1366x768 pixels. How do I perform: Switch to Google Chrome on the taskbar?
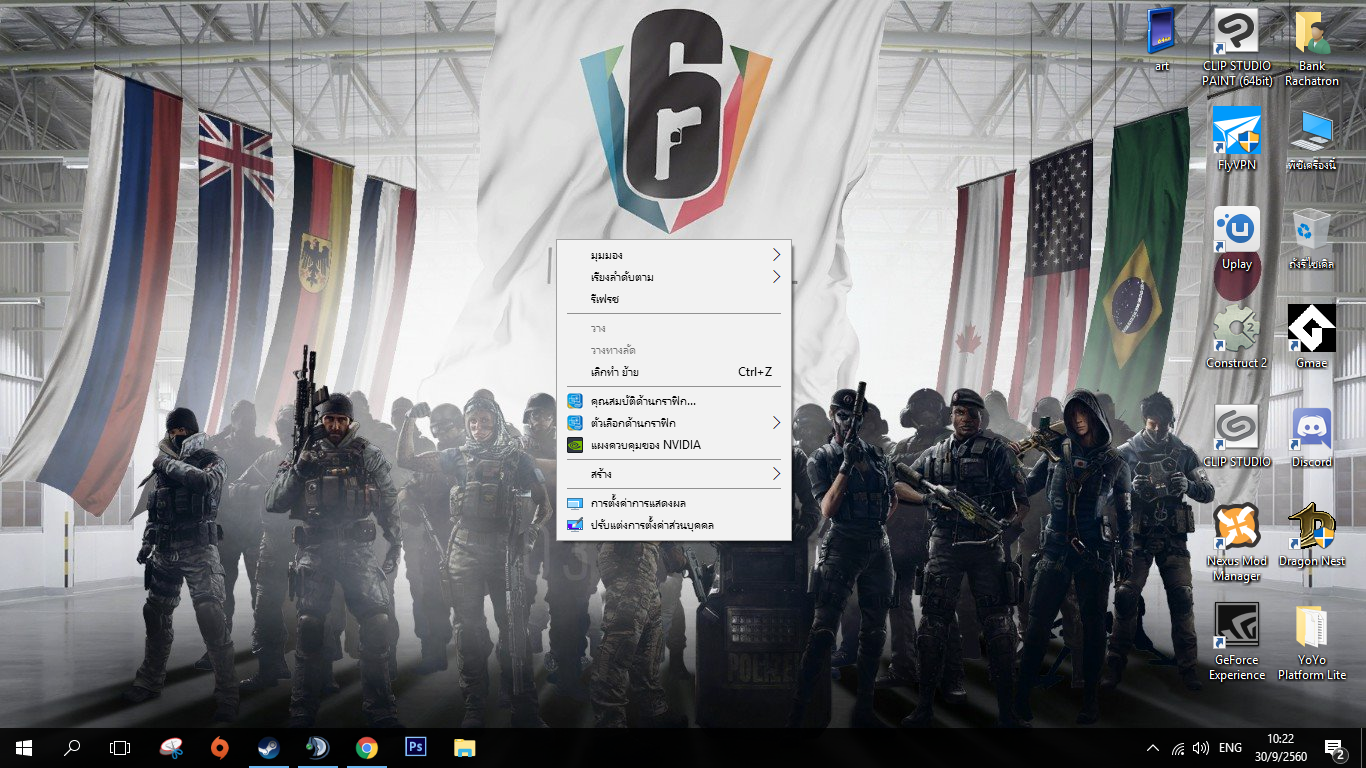(x=367, y=748)
